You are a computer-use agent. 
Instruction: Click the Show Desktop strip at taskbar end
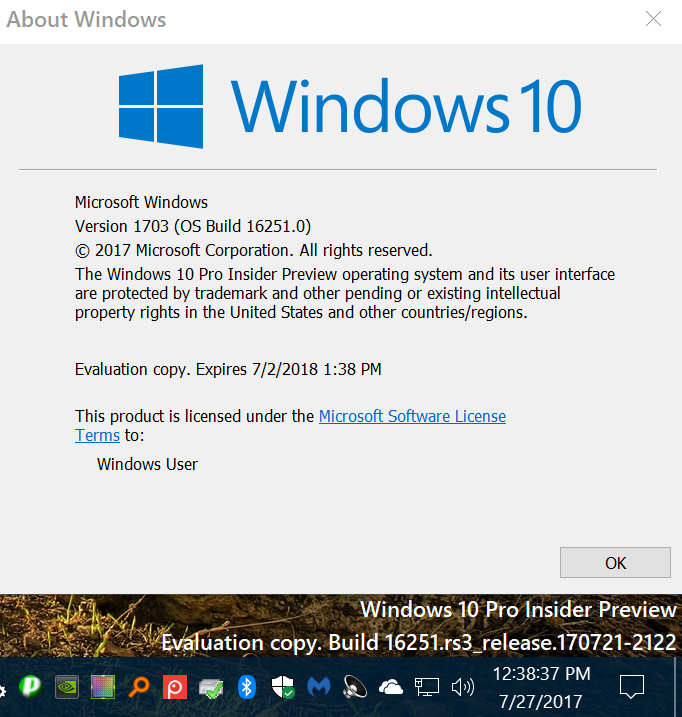click(677, 687)
